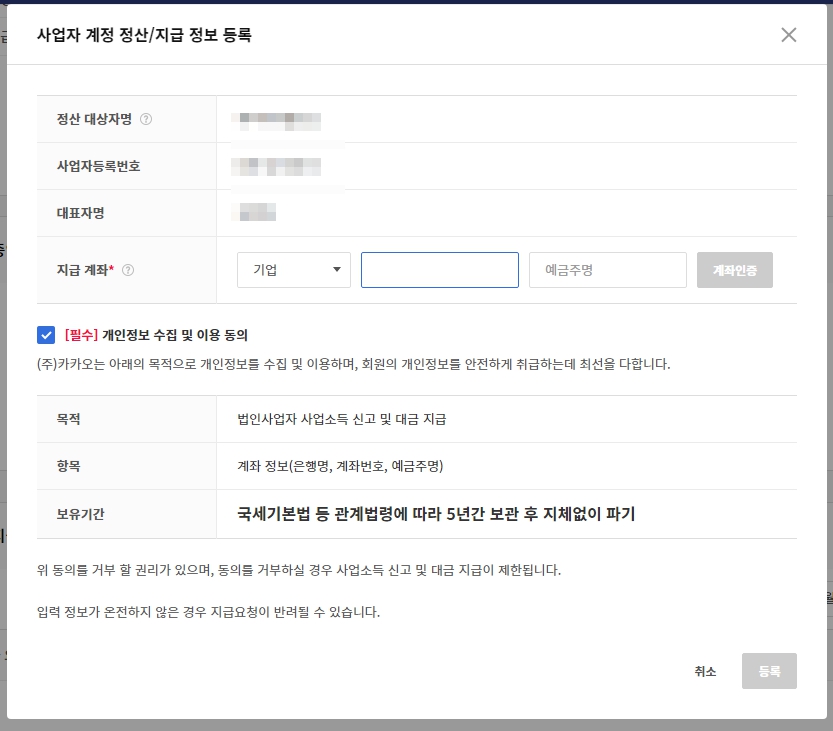Click the masked 정산 대상자명 value

(x=277, y=118)
